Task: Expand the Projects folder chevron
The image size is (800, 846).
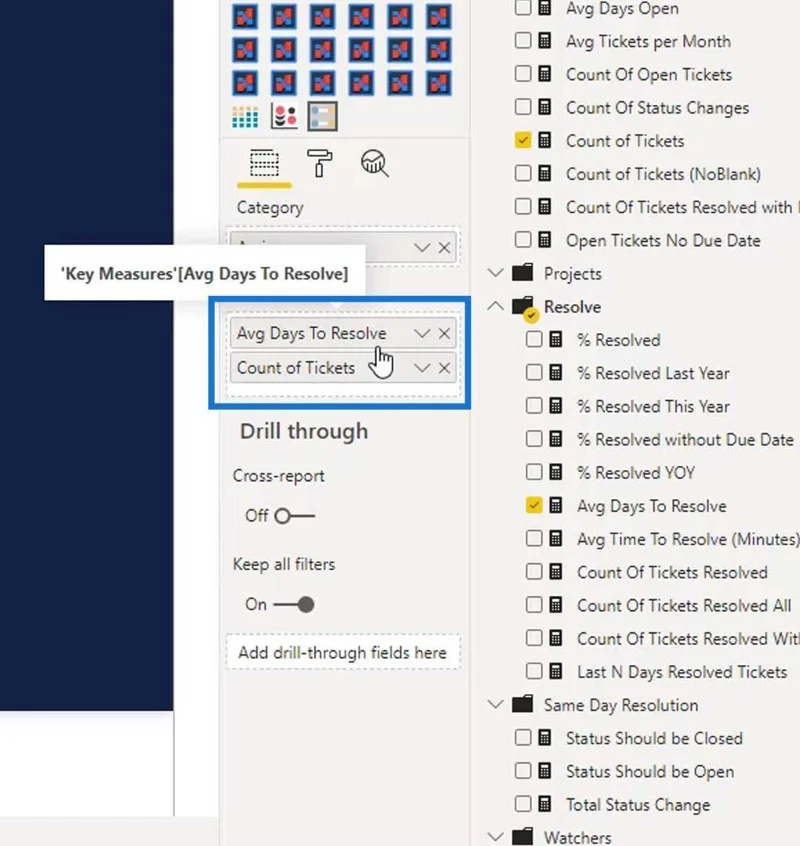Action: (x=495, y=272)
